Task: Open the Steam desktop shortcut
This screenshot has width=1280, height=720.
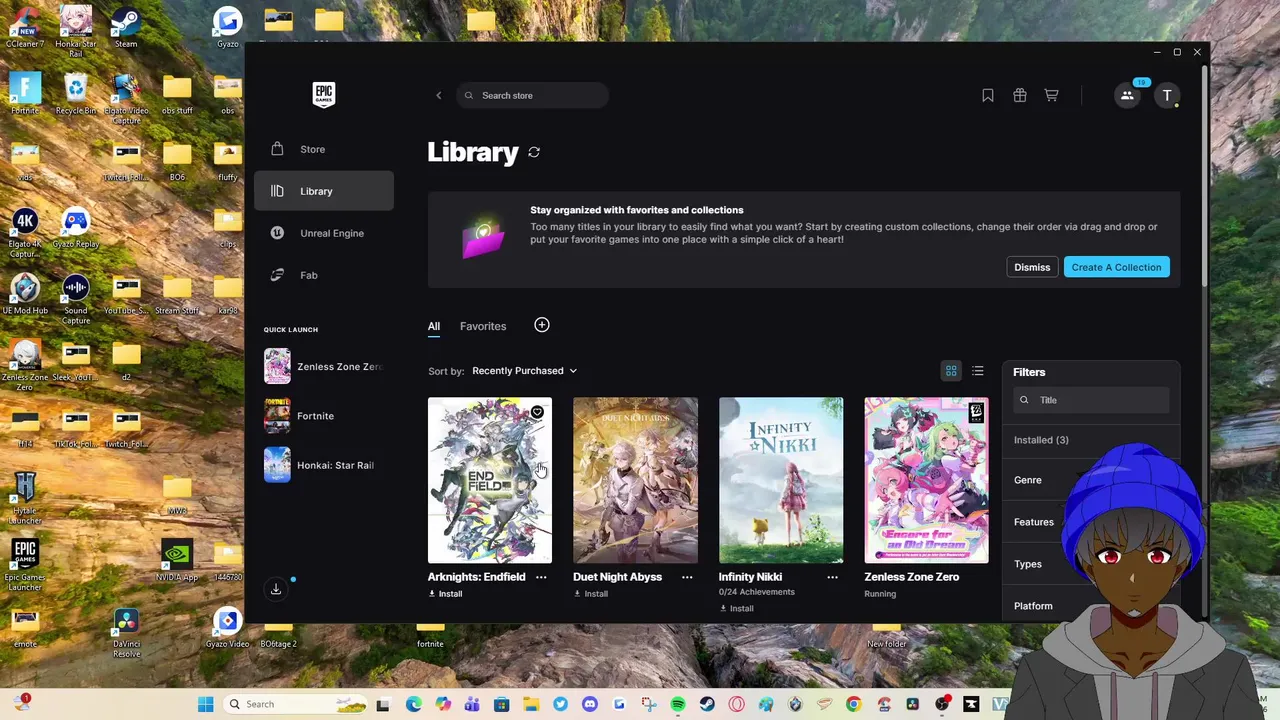Action: pos(126,27)
